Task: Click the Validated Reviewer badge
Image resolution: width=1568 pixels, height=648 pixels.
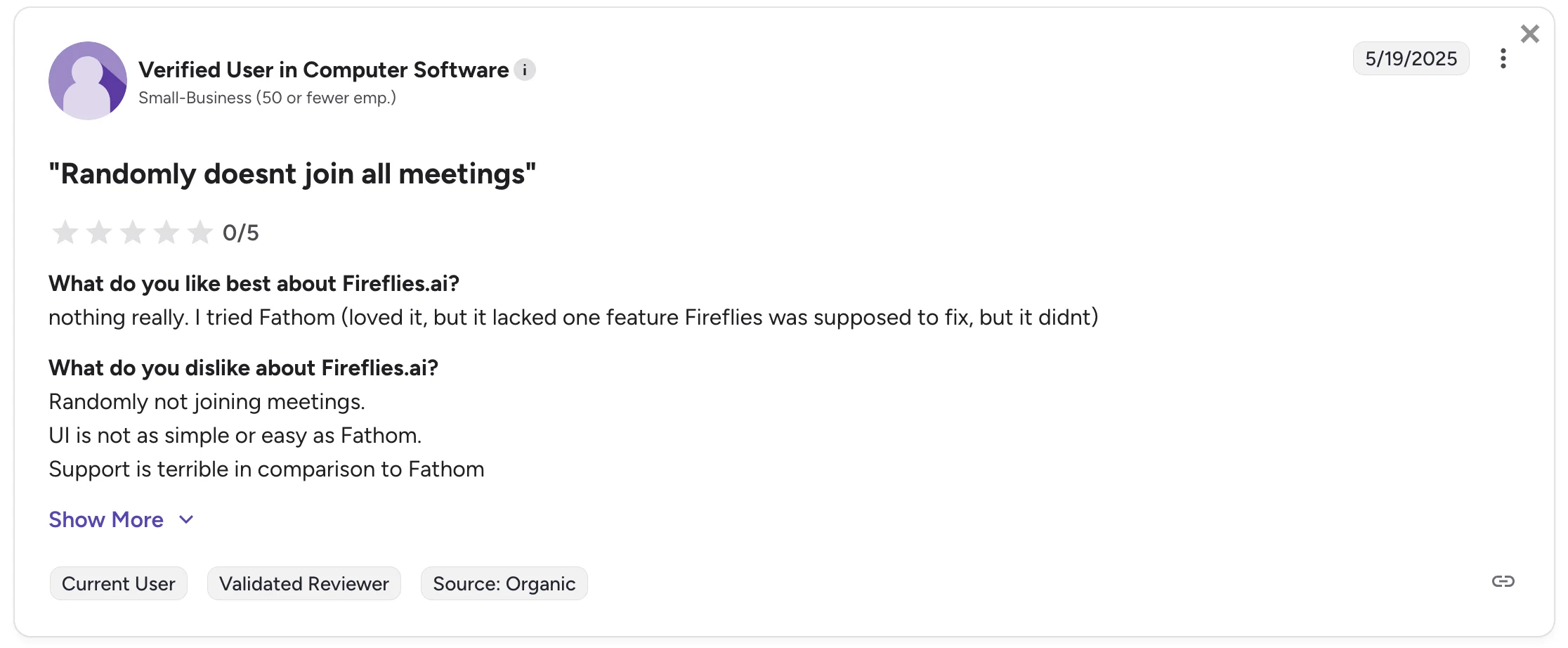Action: tap(303, 583)
